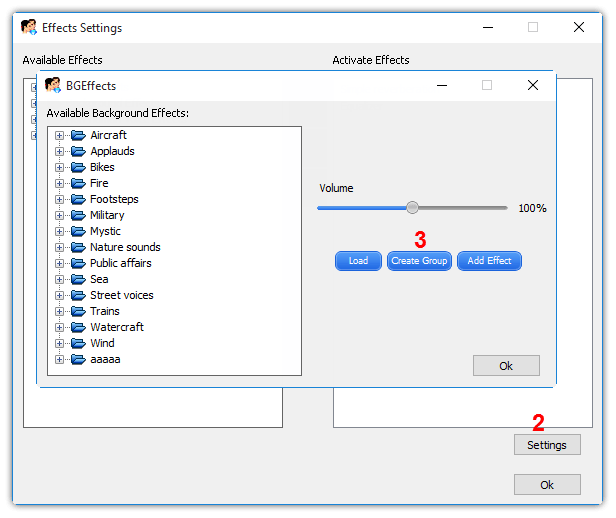Expand the Watercraft tree node
616x518 pixels.
coord(59,328)
